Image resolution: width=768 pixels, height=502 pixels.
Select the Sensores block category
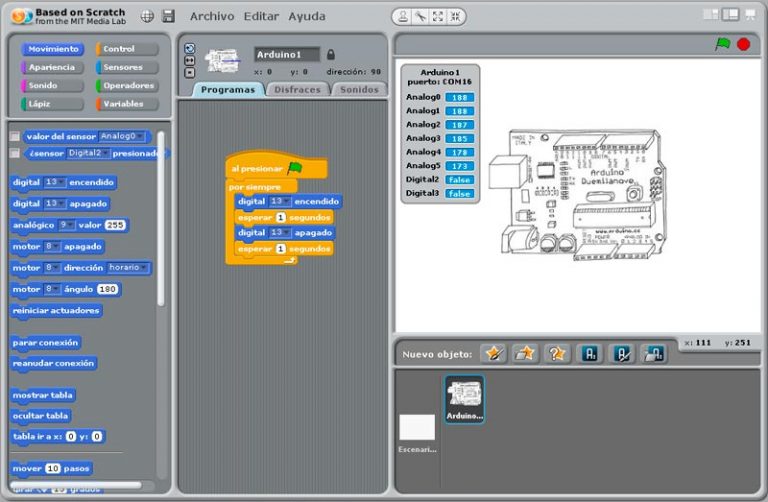coord(126,67)
